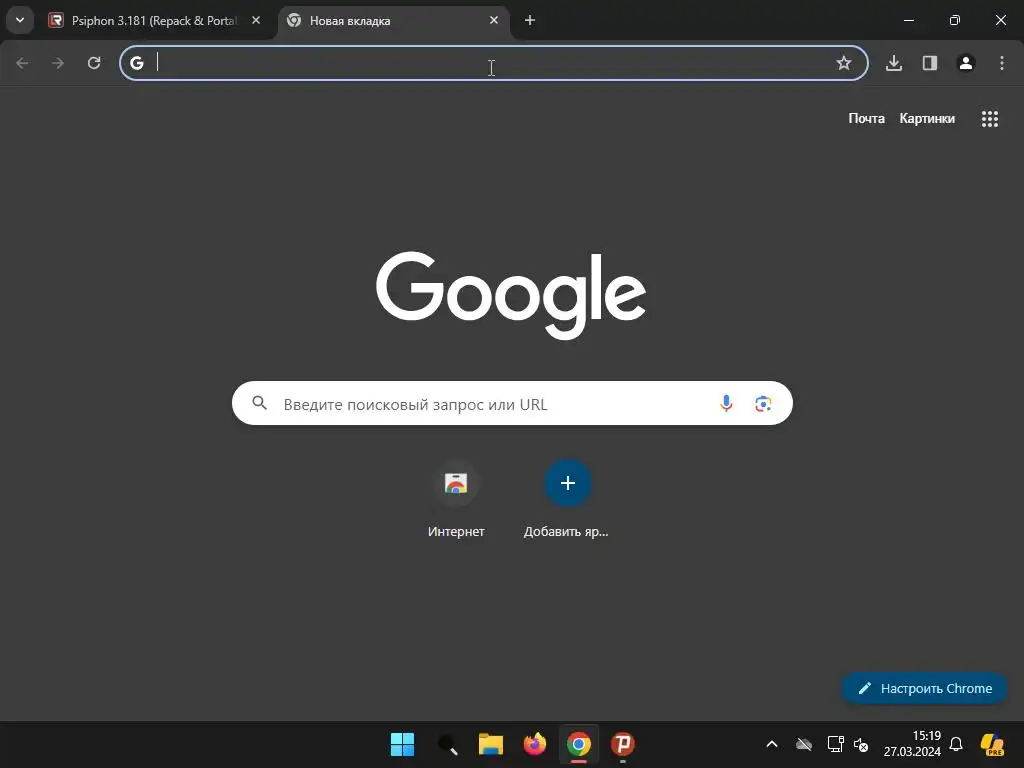
Task: Minimize the Chrome window
Action: click(908, 20)
